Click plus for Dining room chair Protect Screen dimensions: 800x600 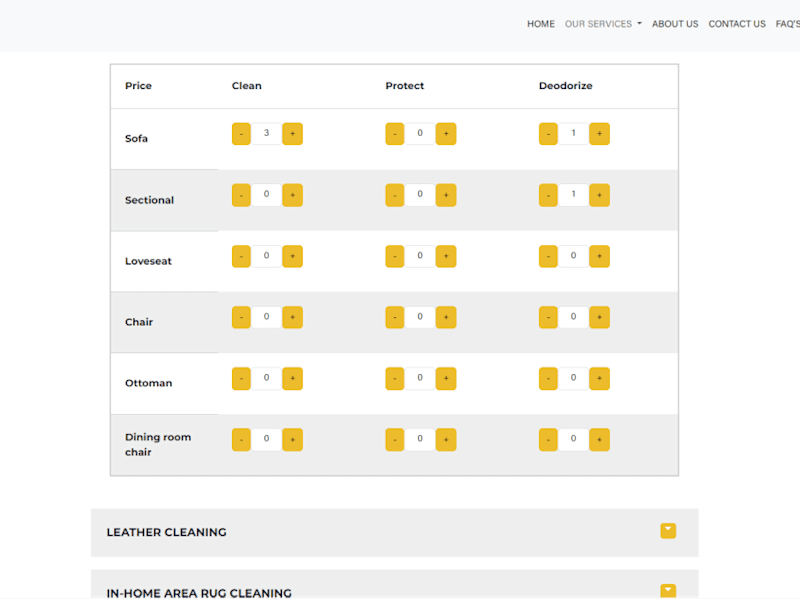pos(446,440)
